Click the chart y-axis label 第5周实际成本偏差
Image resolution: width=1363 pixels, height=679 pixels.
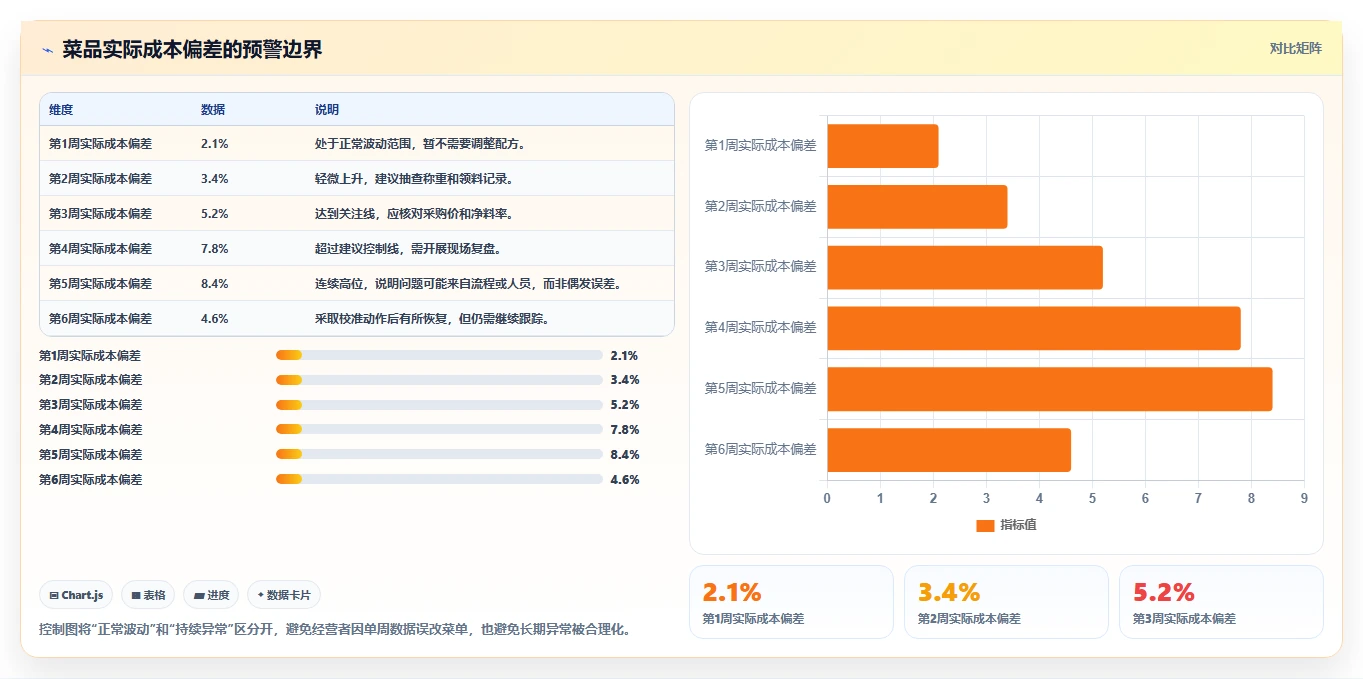pos(761,389)
